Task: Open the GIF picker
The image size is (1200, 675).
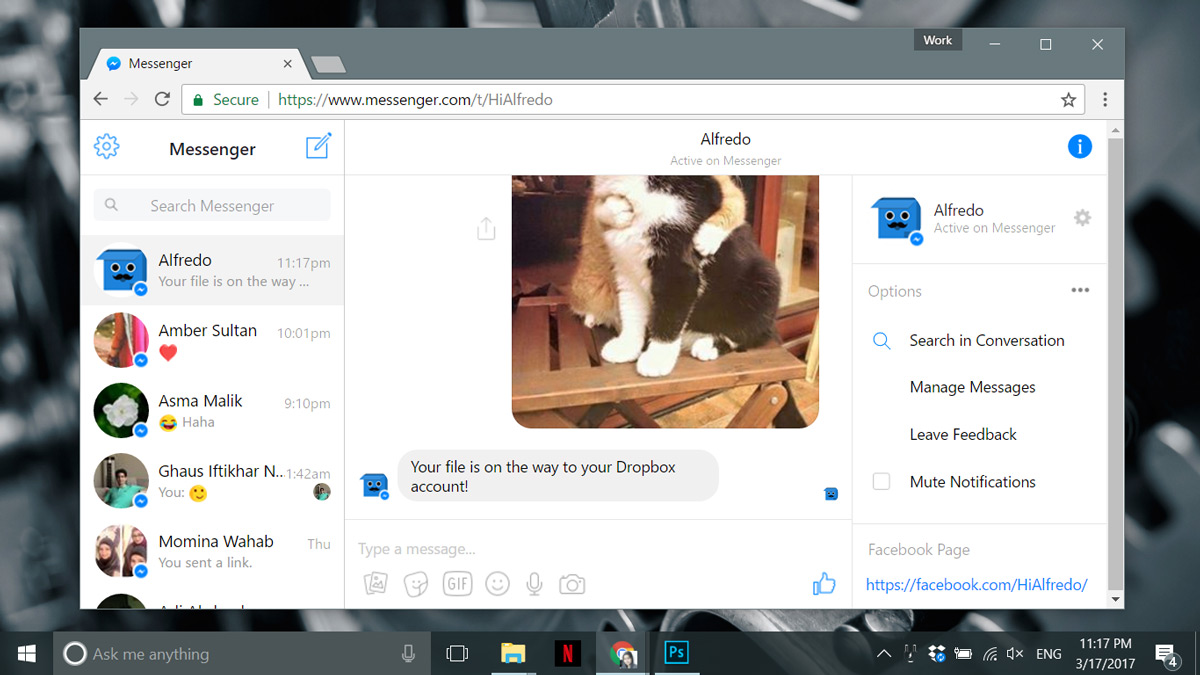Action: [457, 584]
